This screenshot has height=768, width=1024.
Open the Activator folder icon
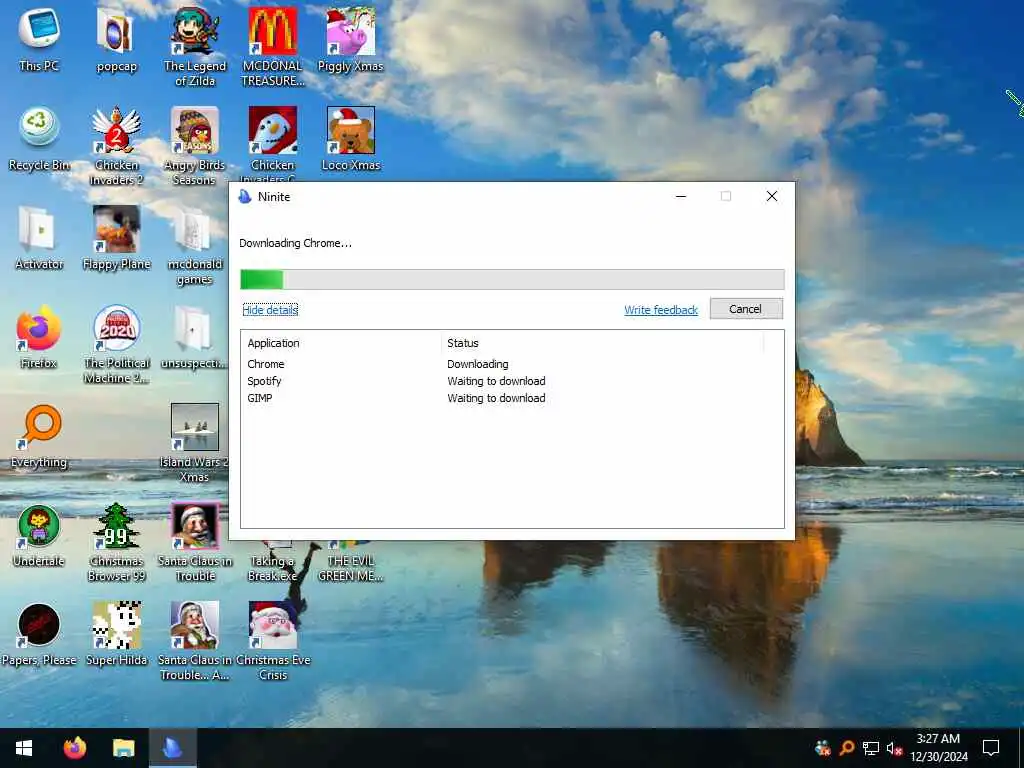[x=39, y=237]
